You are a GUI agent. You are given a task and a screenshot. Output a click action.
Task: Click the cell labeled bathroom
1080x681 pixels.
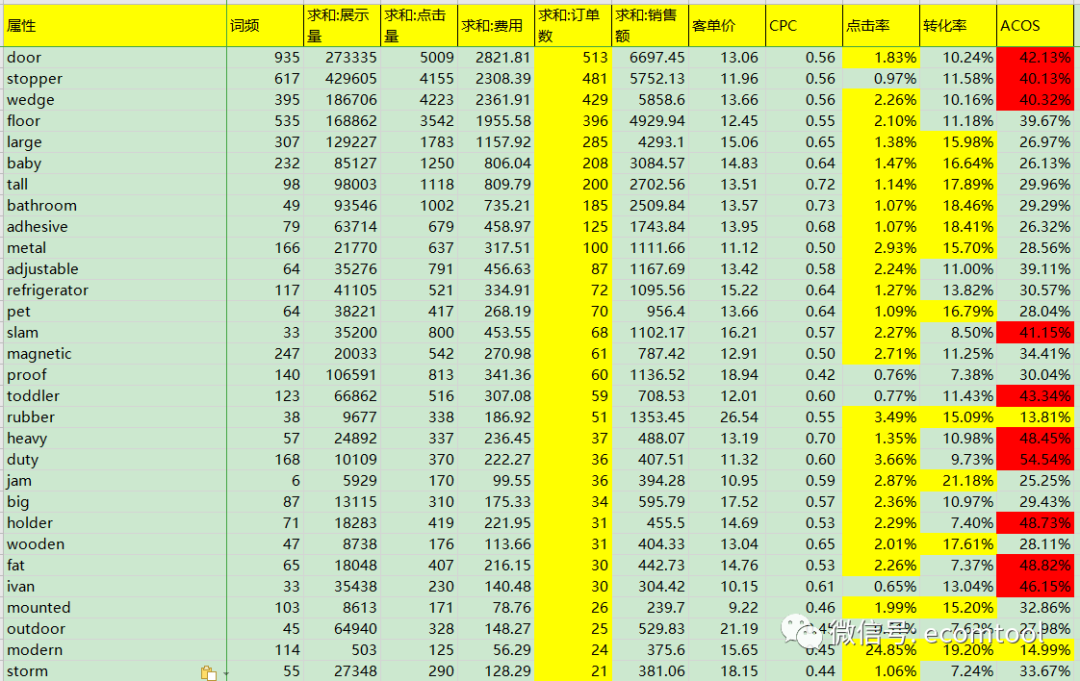[x=114, y=206]
